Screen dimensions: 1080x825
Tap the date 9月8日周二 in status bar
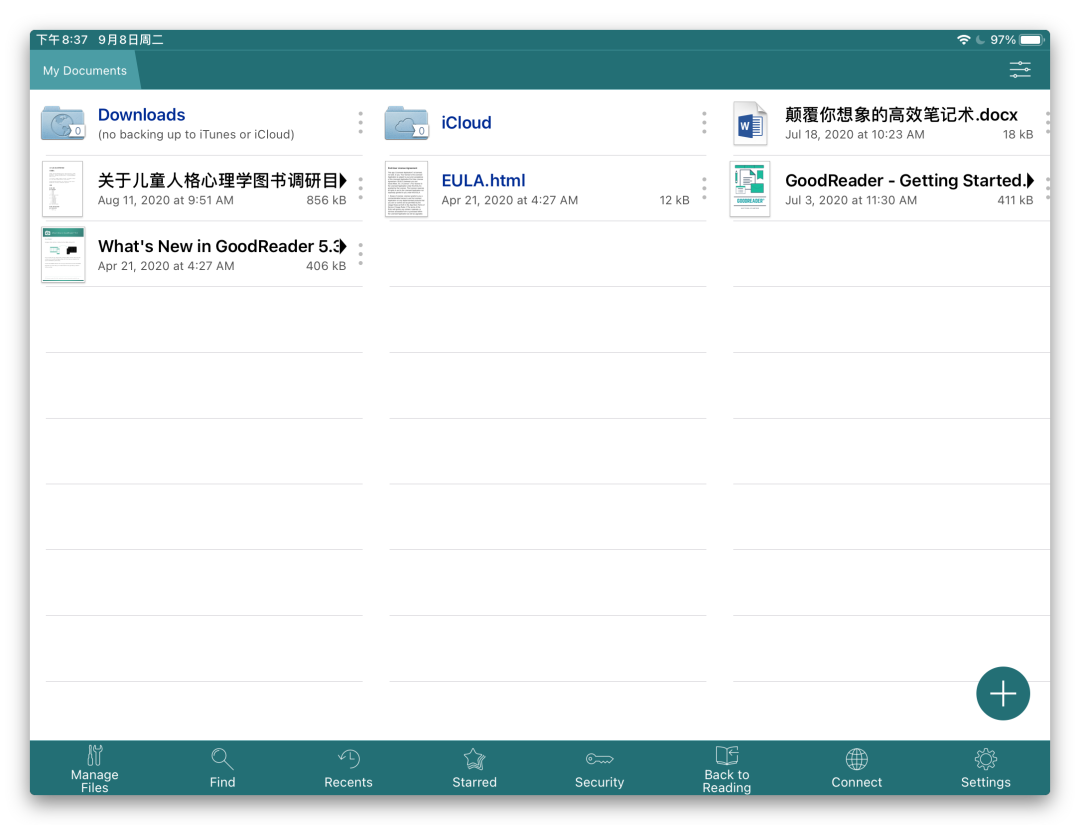131,40
